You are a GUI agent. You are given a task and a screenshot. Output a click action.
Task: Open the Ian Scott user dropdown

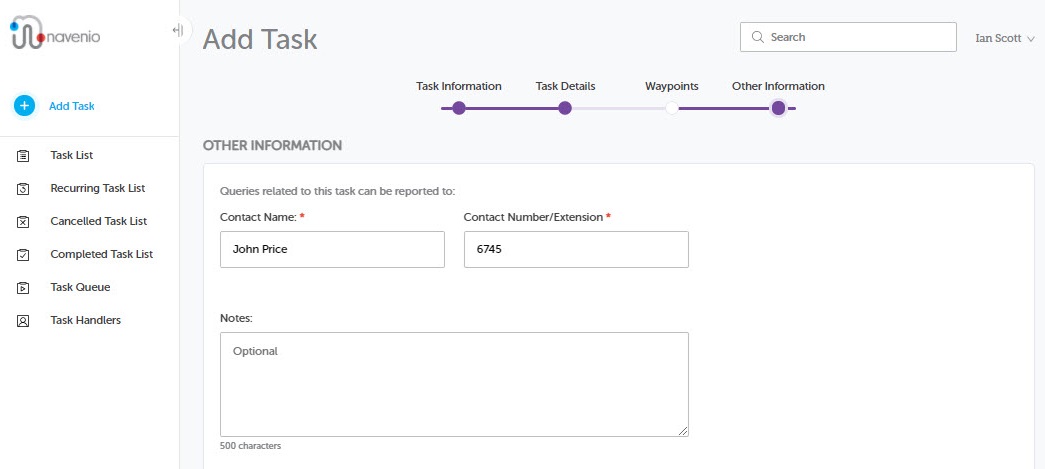pos(1004,39)
